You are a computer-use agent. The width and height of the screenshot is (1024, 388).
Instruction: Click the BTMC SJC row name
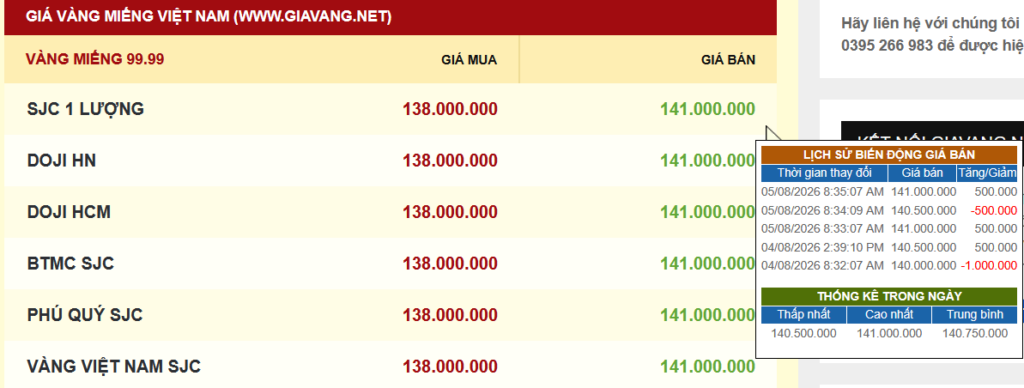(71, 263)
